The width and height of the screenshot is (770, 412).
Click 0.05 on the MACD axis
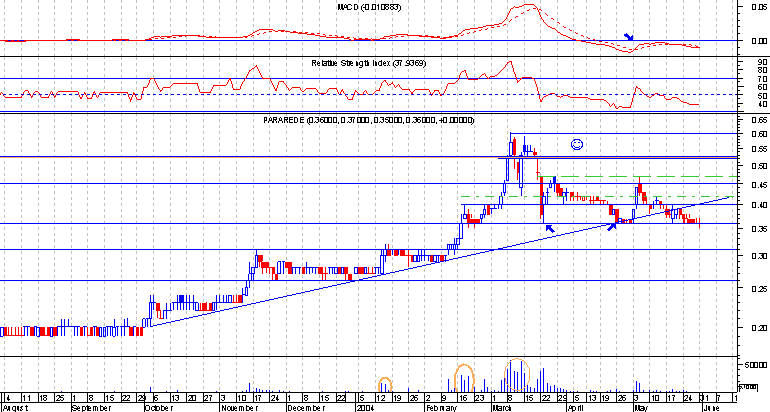coord(759,7)
